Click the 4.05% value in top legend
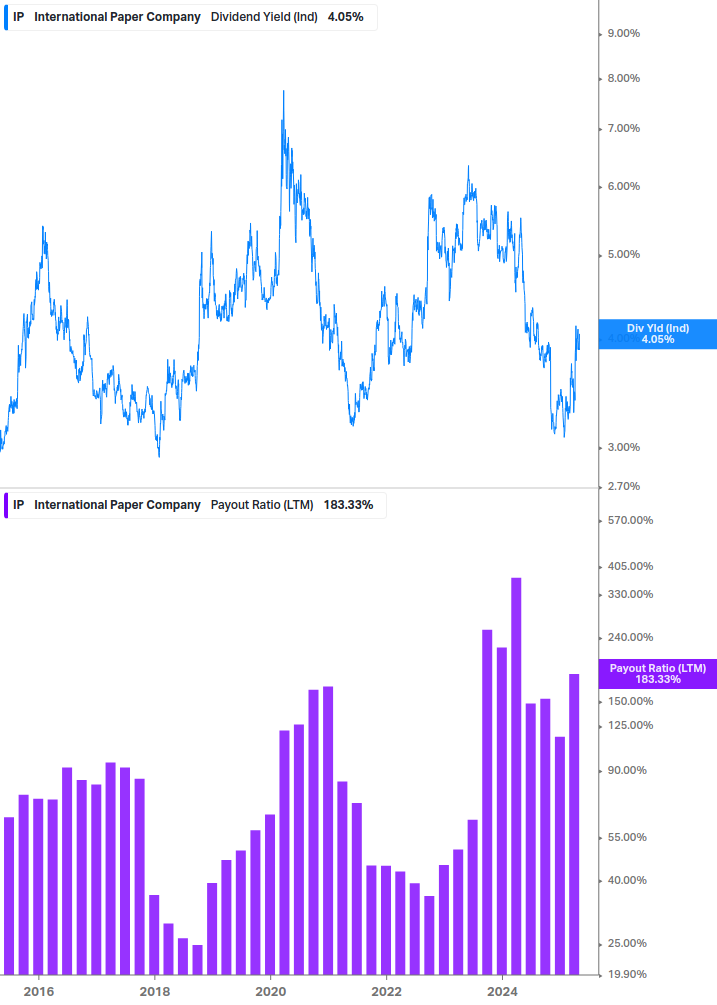This screenshot has width=717, height=1005. (x=345, y=17)
